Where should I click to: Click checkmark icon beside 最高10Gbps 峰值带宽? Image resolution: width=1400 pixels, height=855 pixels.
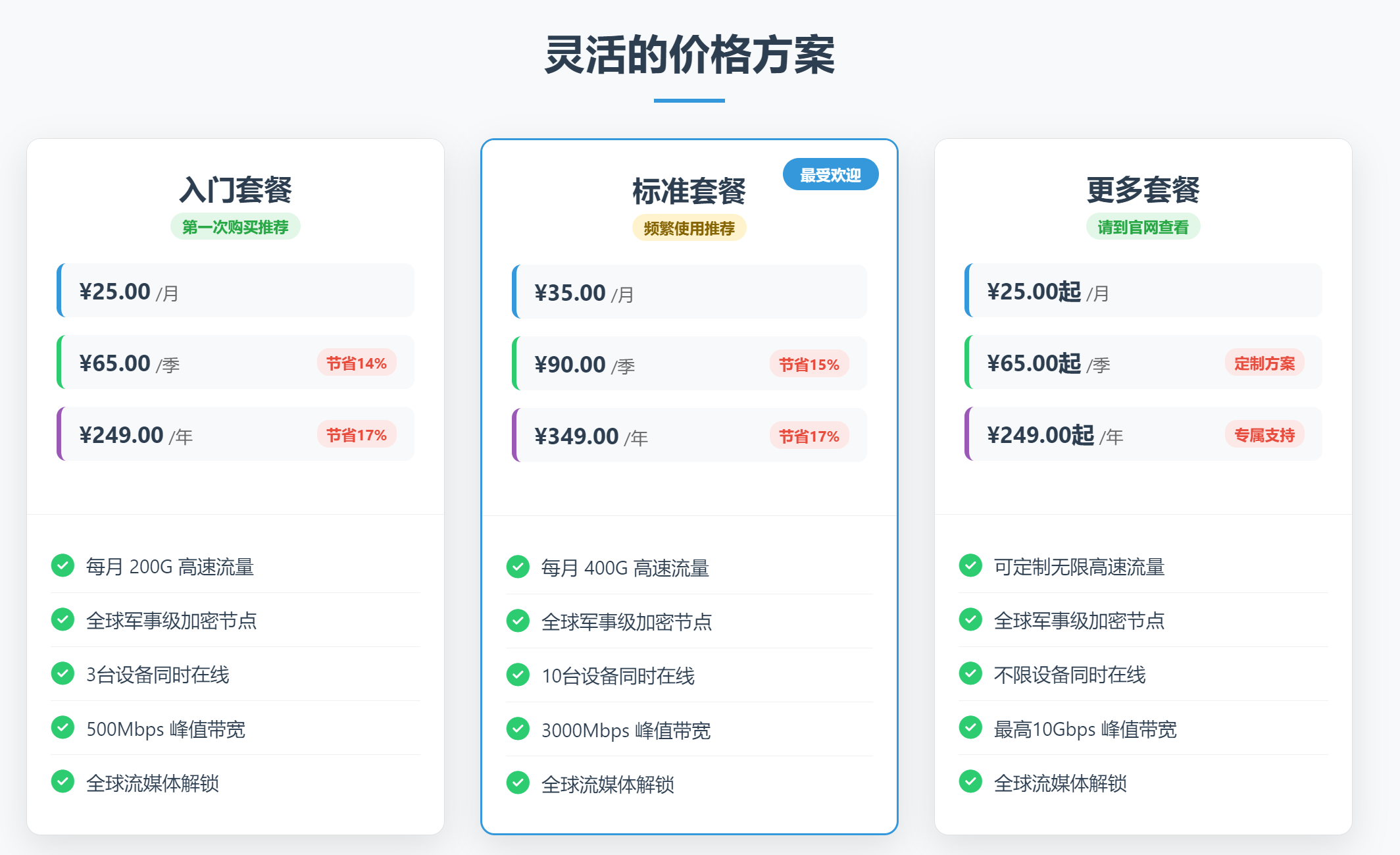tap(970, 727)
